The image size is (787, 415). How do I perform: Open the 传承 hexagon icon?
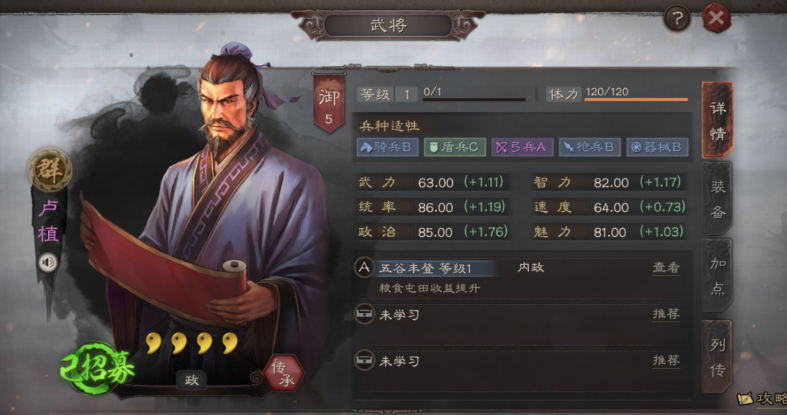284,374
